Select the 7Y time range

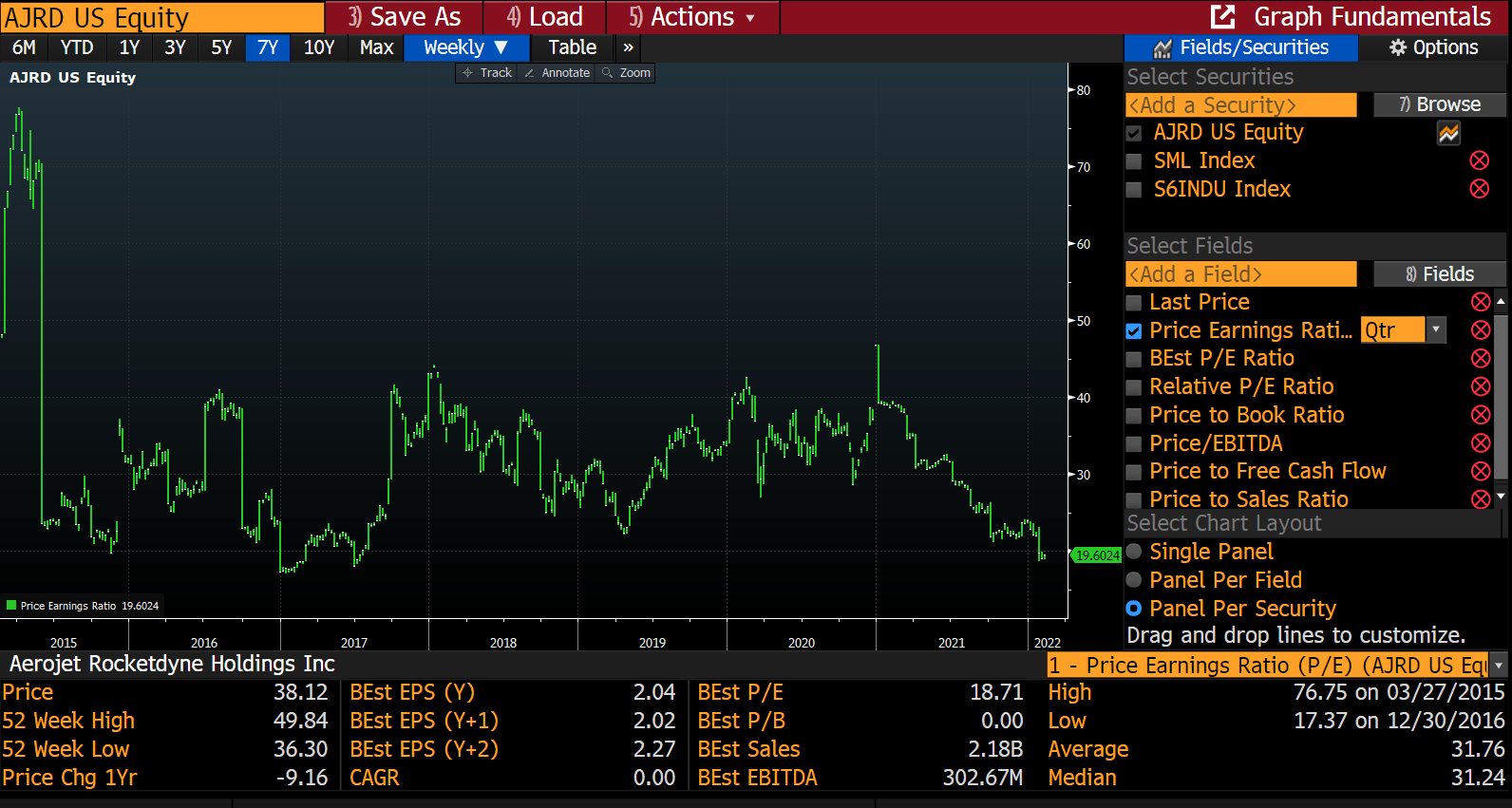pos(268,47)
